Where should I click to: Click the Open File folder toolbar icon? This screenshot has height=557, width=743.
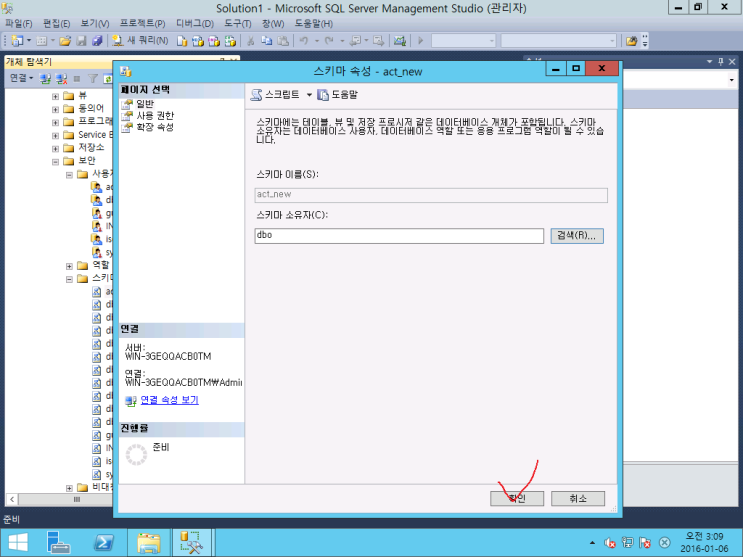[x=65, y=41]
